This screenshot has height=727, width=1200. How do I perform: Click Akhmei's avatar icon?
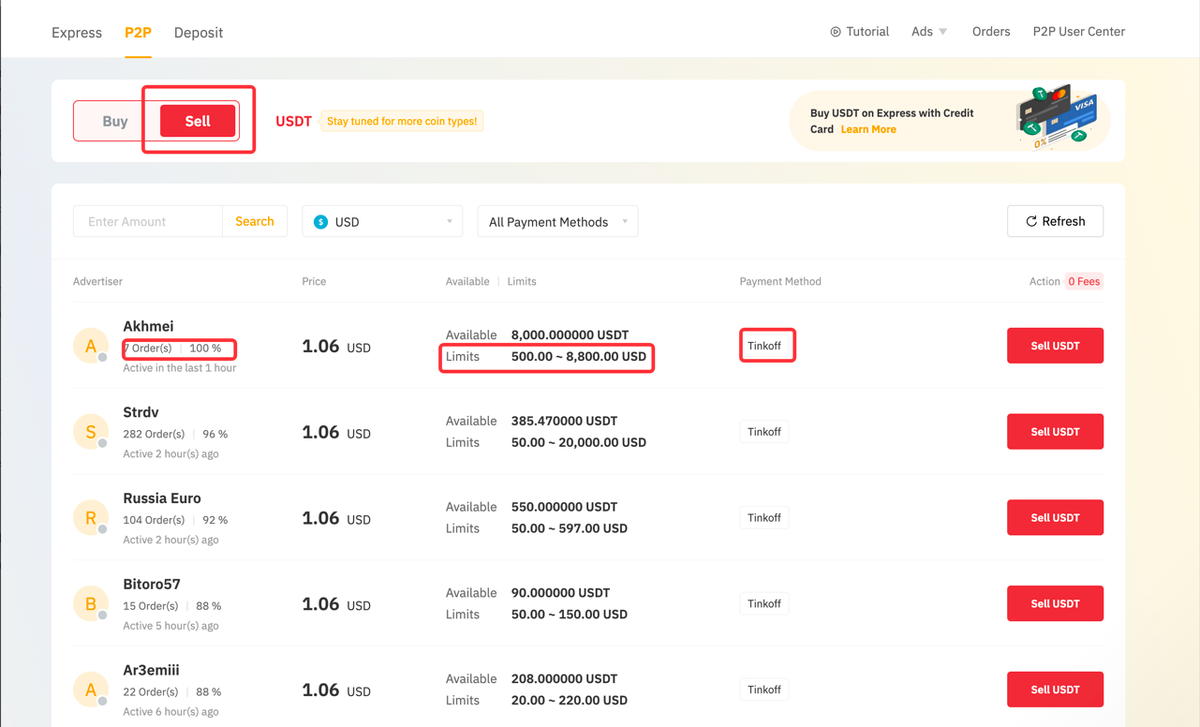tap(91, 346)
